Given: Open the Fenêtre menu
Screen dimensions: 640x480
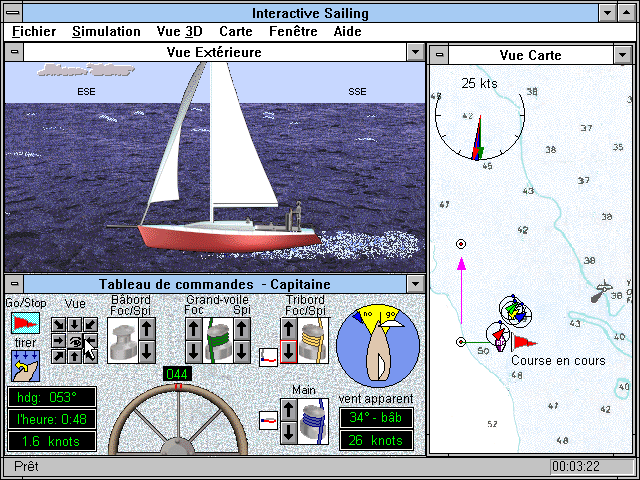Looking at the screenshot, I should [x=293, y=31].
